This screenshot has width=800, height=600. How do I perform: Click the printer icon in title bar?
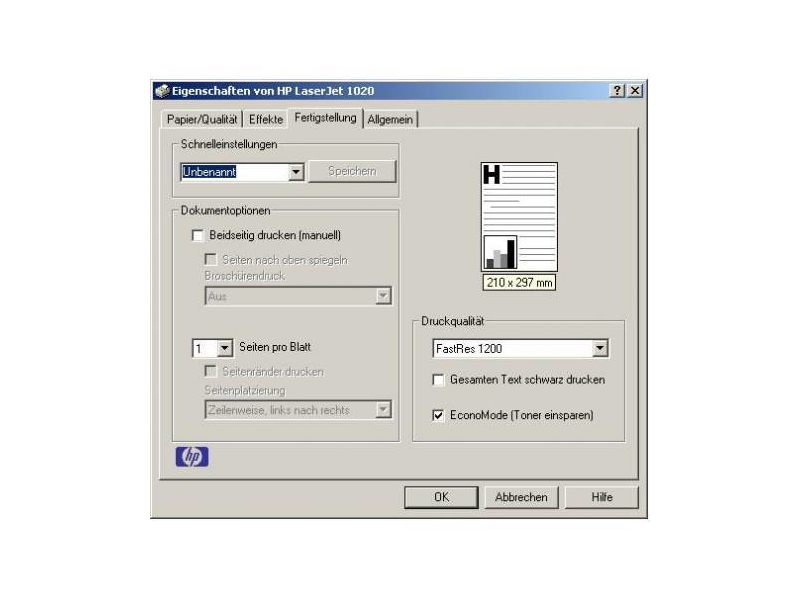(162, 91)
